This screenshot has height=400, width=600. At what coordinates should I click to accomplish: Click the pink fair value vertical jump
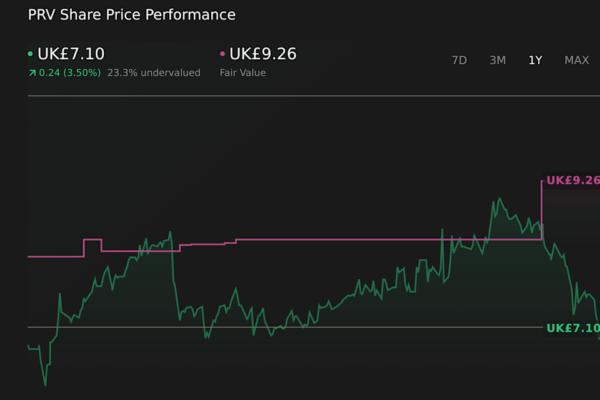(542, 210)
